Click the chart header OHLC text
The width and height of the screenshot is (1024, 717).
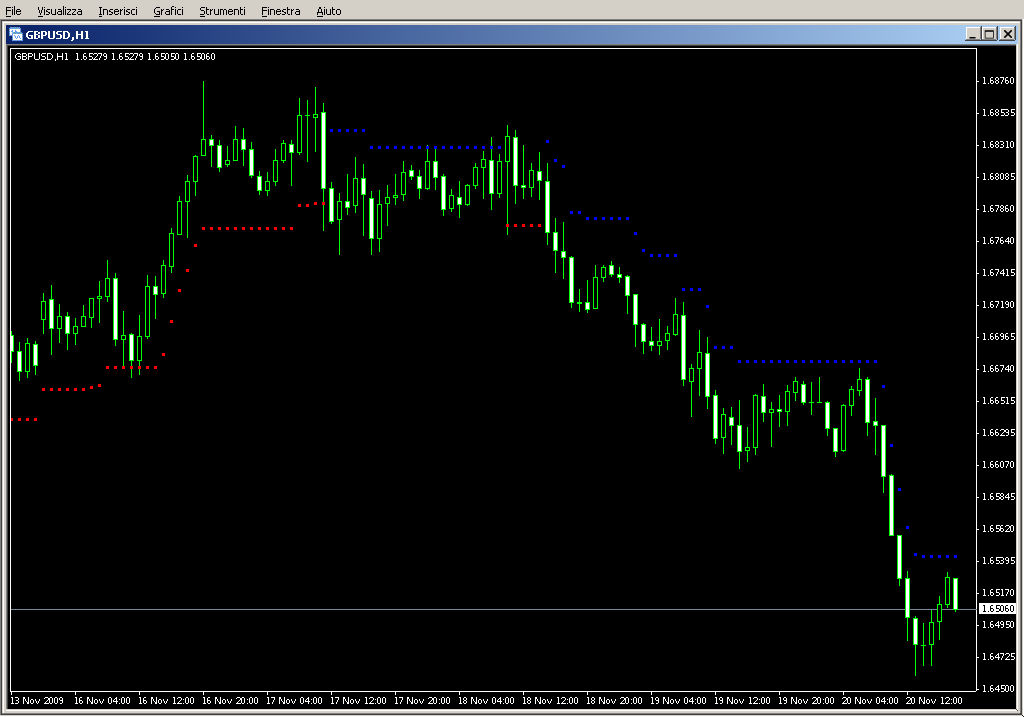coord(115,57)
